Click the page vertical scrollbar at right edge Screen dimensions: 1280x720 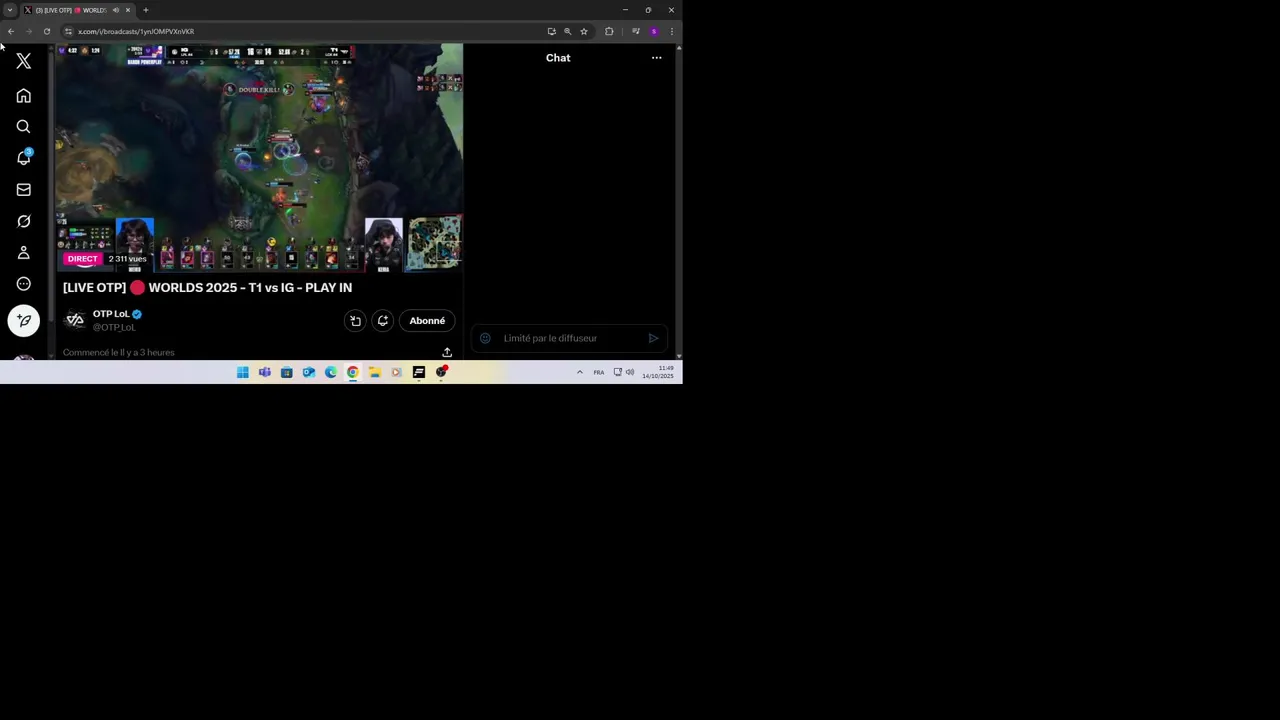679,200
